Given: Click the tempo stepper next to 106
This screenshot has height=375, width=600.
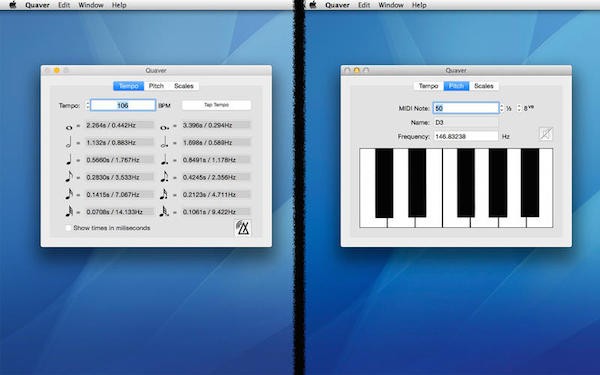Looking at the screenshot, I should (87, 105).
